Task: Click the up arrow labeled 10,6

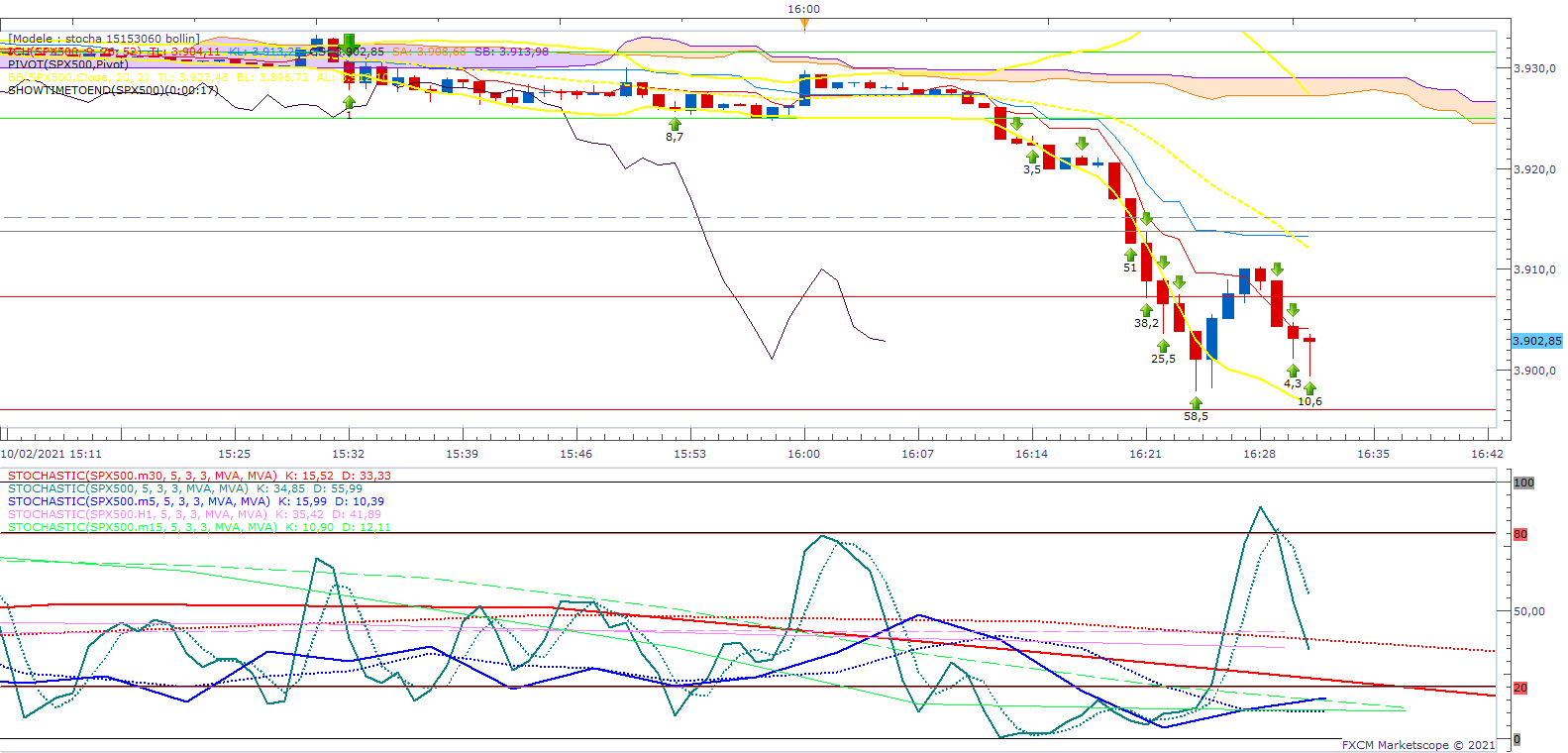Action: pos(1309,388)
